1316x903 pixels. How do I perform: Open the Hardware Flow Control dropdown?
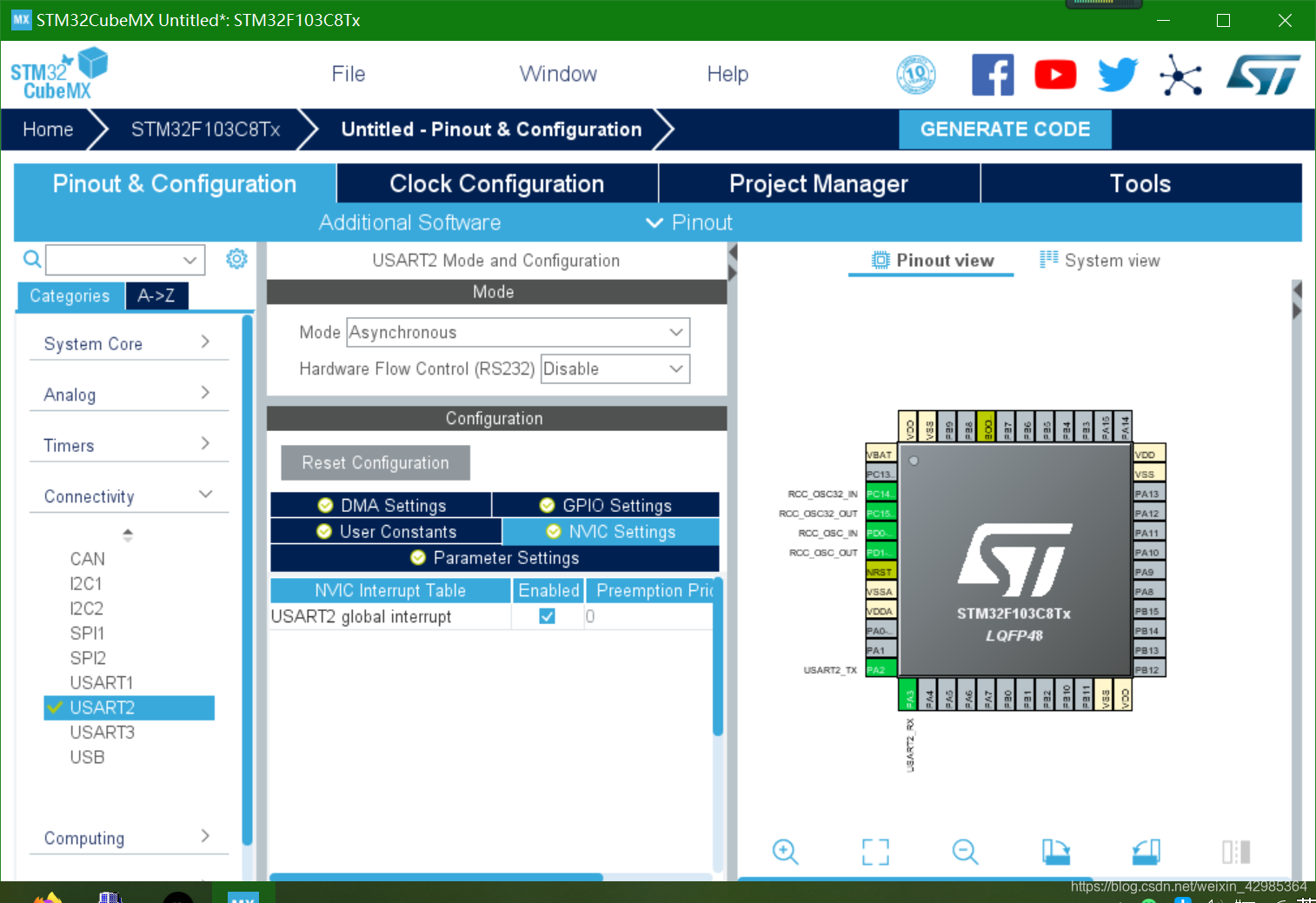[615, 369]
